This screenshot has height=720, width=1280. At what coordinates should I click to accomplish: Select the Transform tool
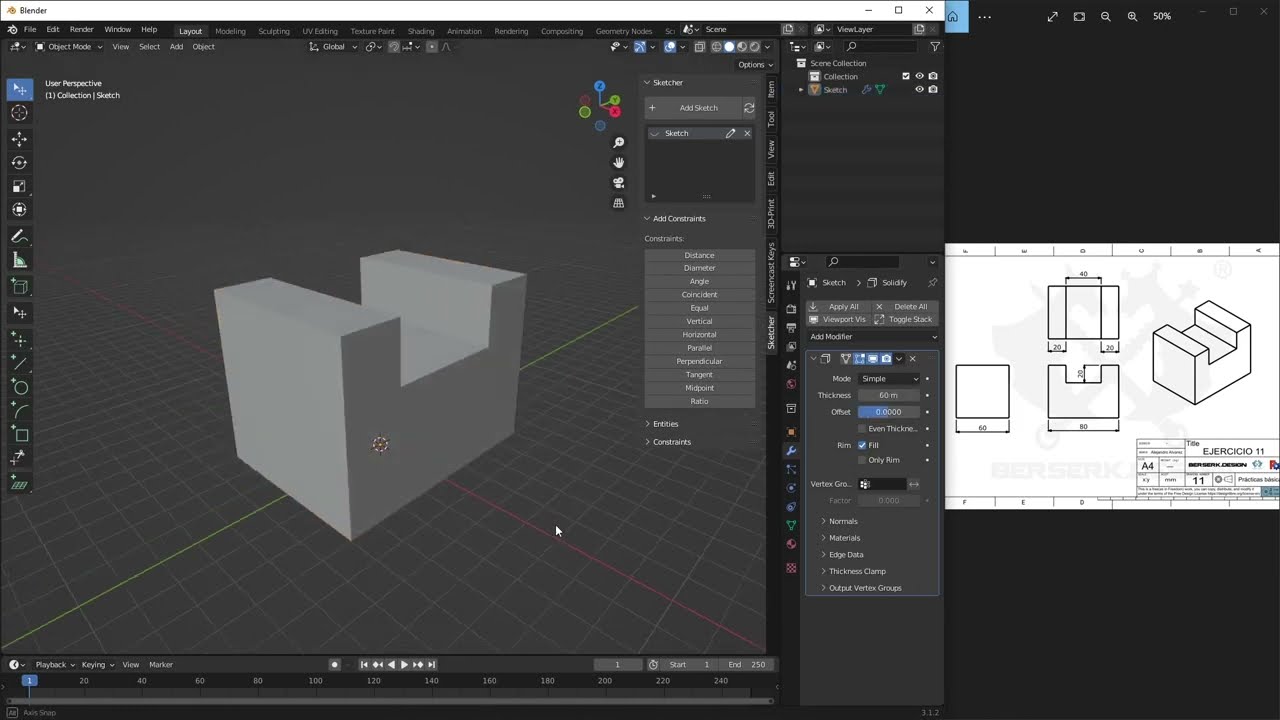pyautogui.click(x=19, y=209)
